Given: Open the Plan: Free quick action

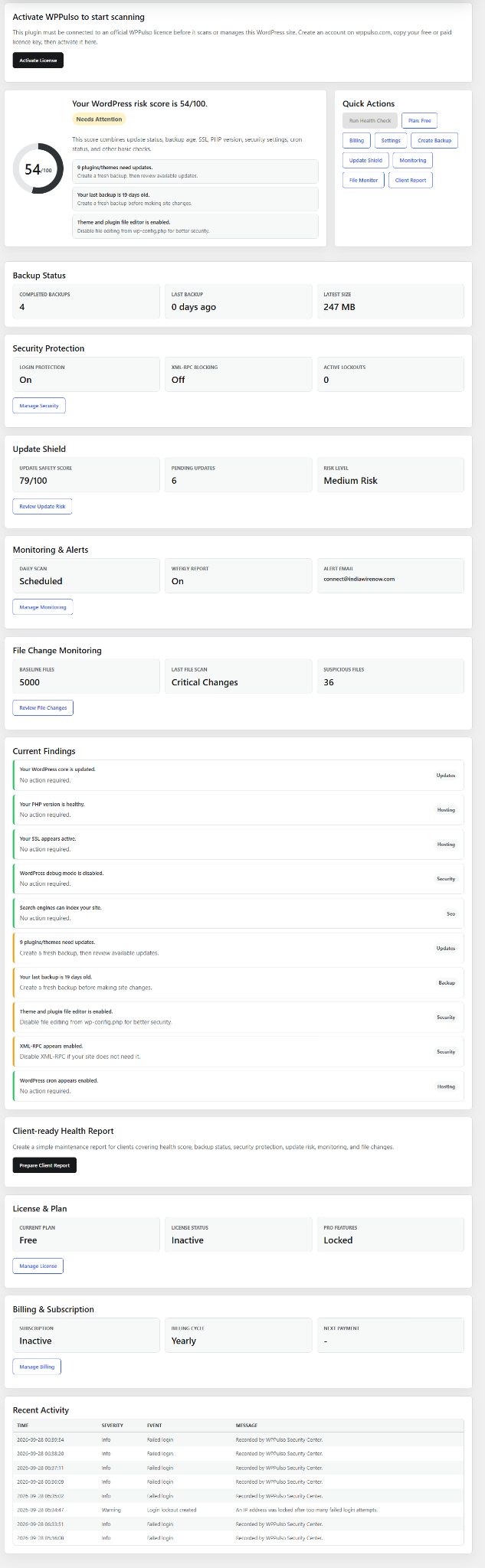Looking at the screenshot, I should click(x=419, y=120).
